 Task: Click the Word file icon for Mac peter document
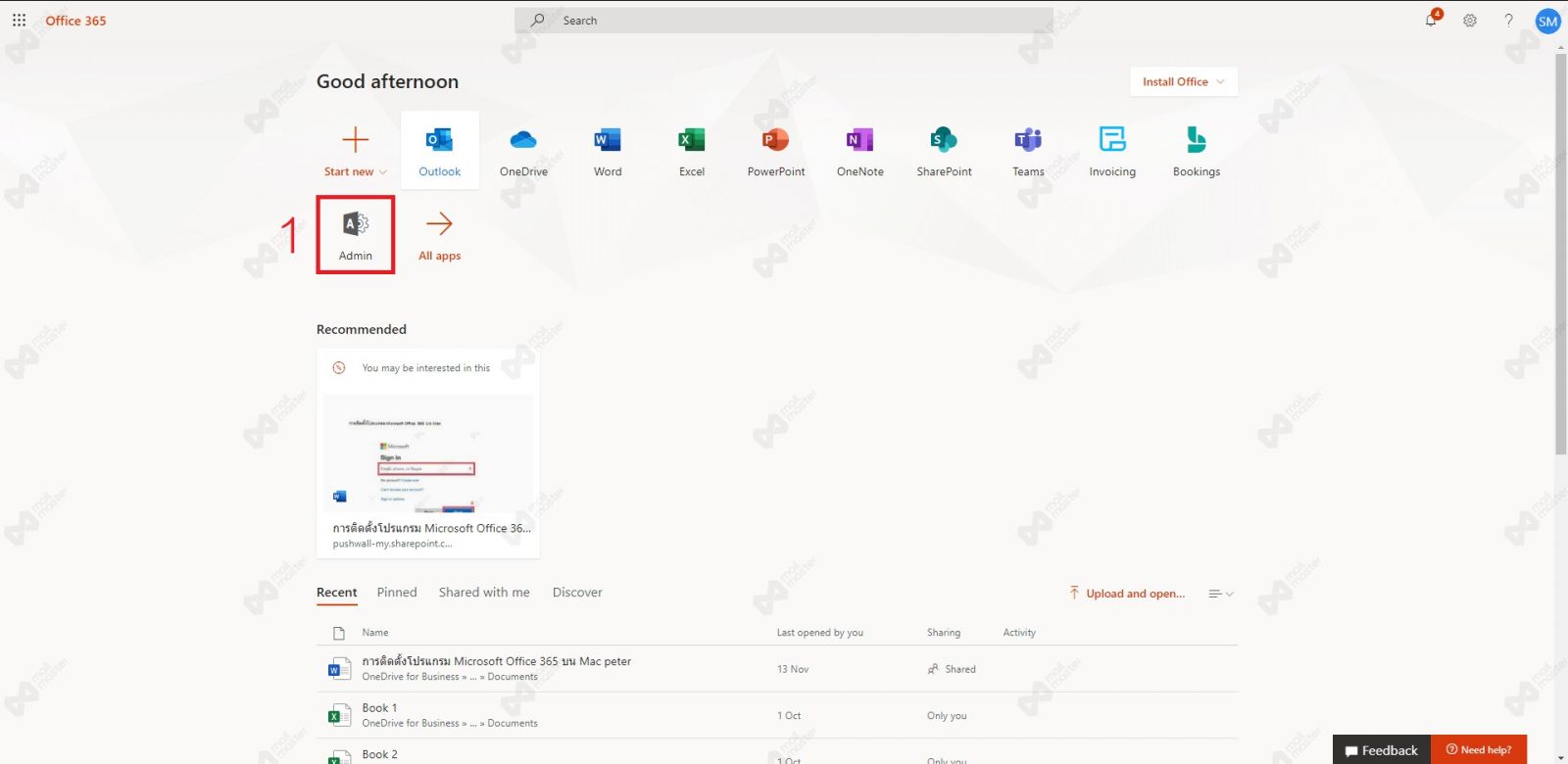(339, 669)
